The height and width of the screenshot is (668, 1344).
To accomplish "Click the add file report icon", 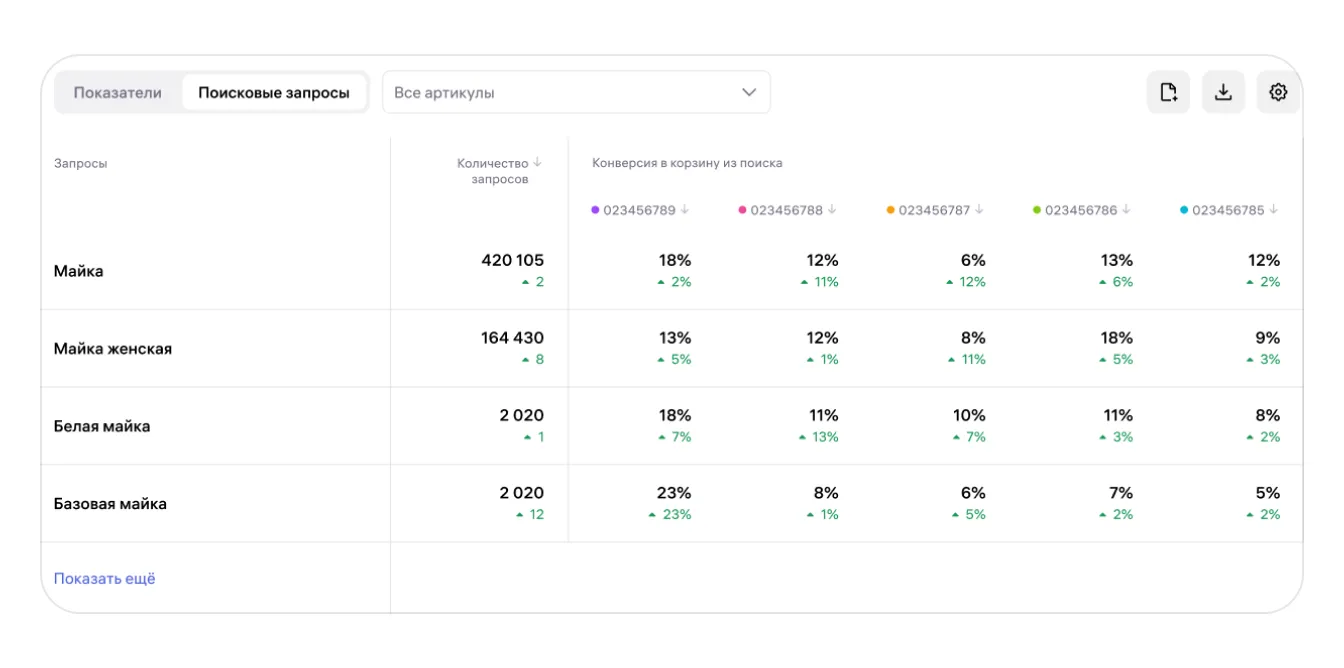I will 1168,92.
